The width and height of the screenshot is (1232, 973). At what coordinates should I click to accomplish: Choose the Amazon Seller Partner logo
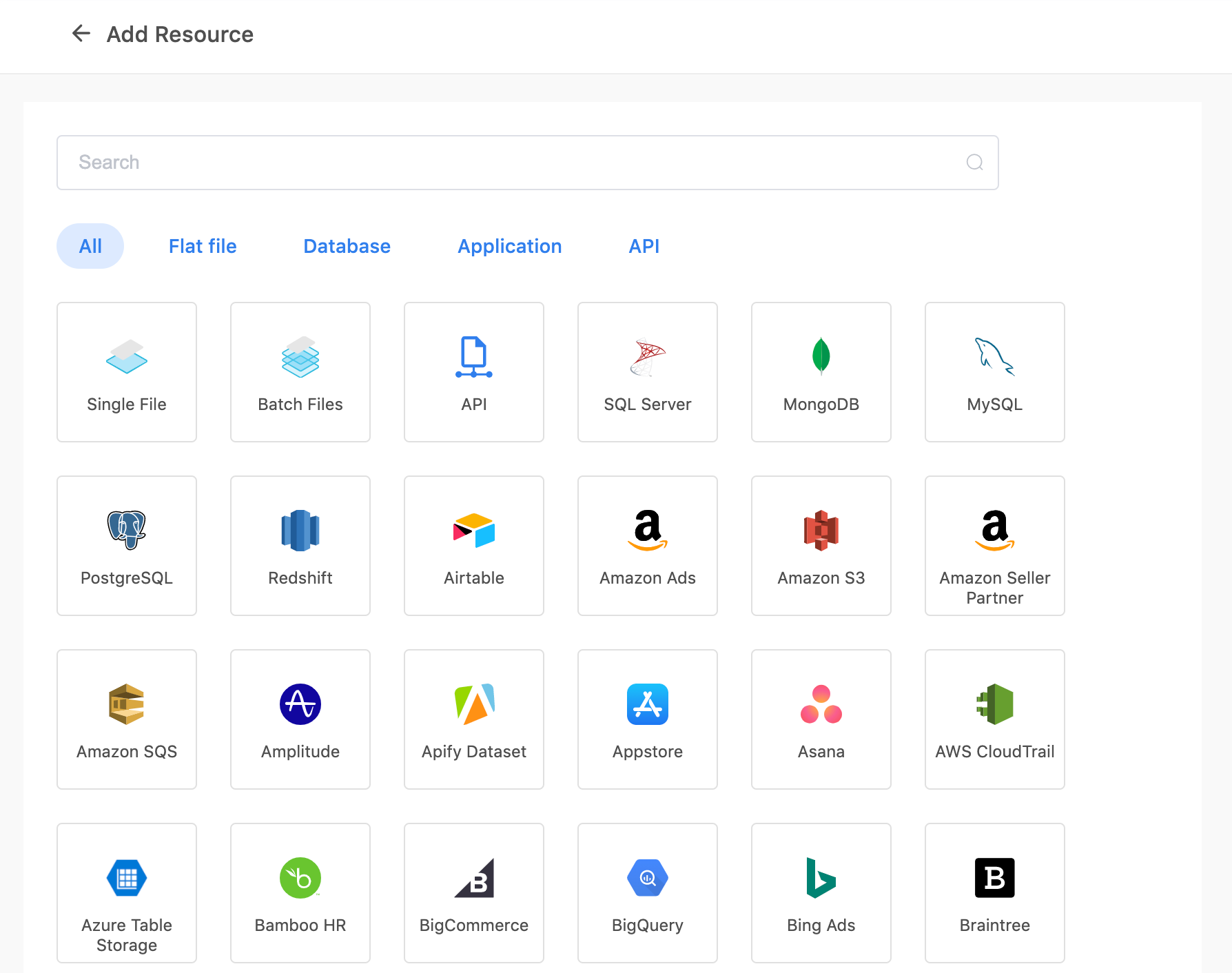(995, 530)
